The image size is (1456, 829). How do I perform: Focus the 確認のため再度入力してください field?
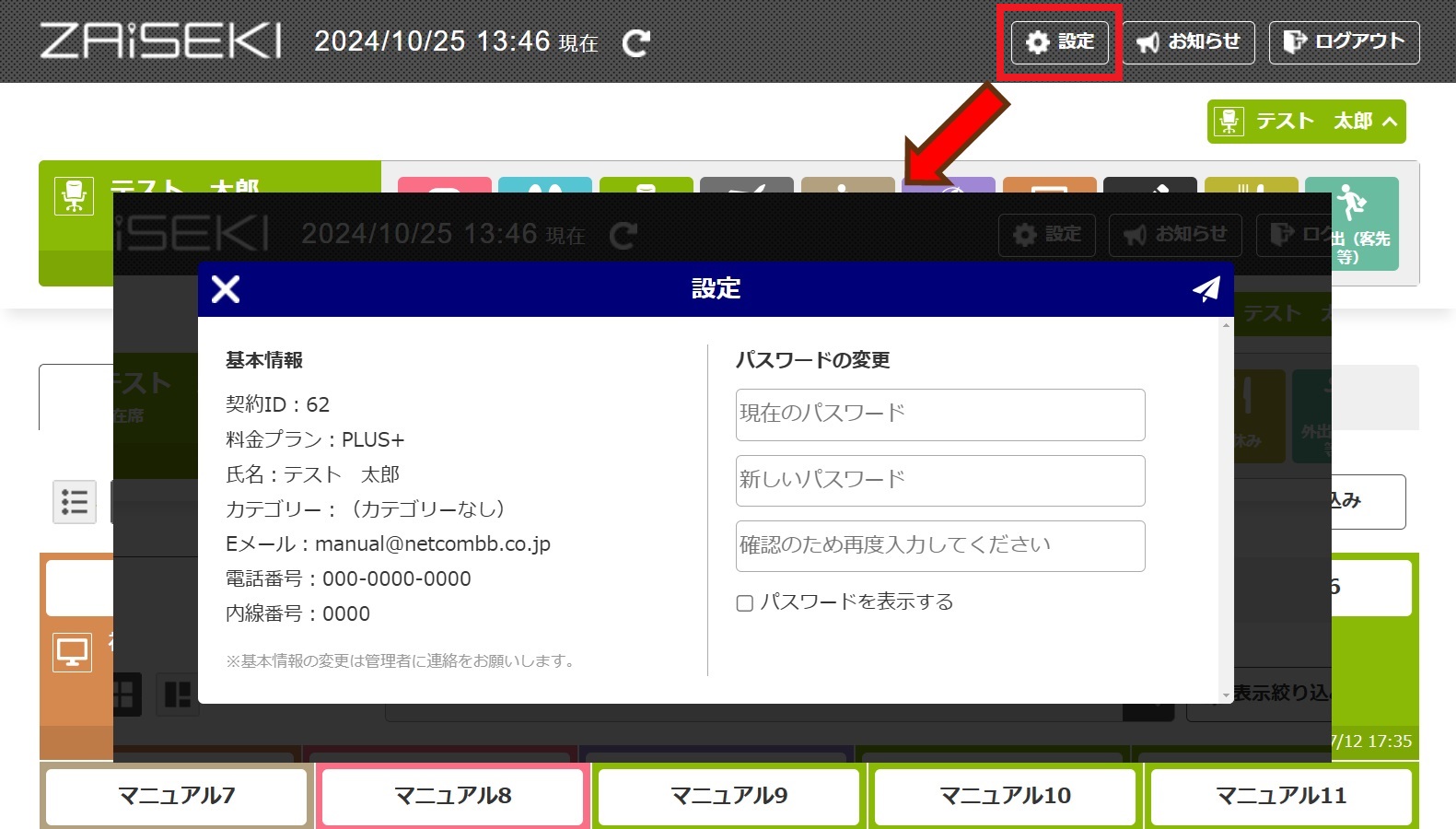click(940, 545)
